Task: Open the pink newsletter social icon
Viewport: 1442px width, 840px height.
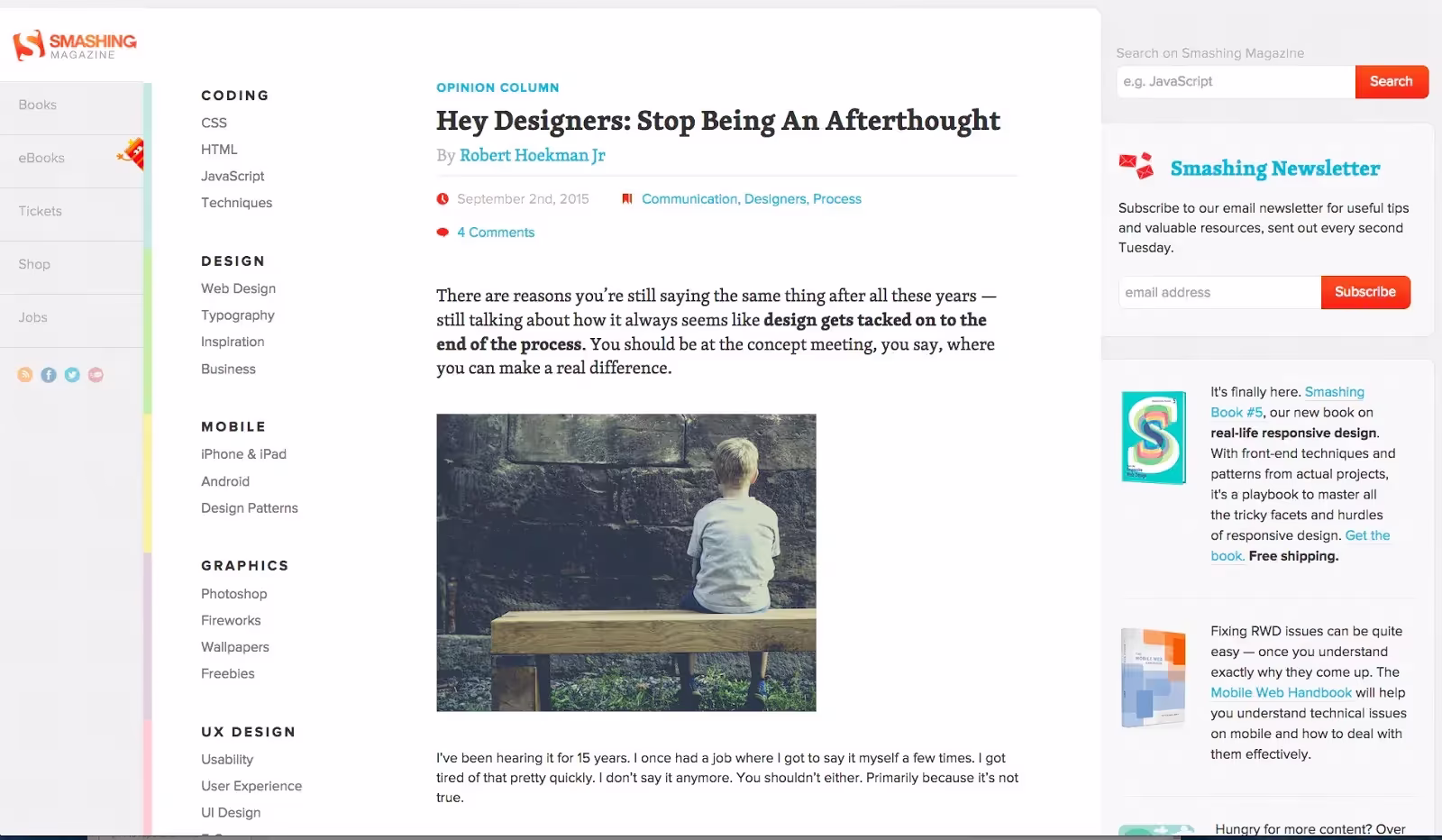Action: [x=96, y=375]
